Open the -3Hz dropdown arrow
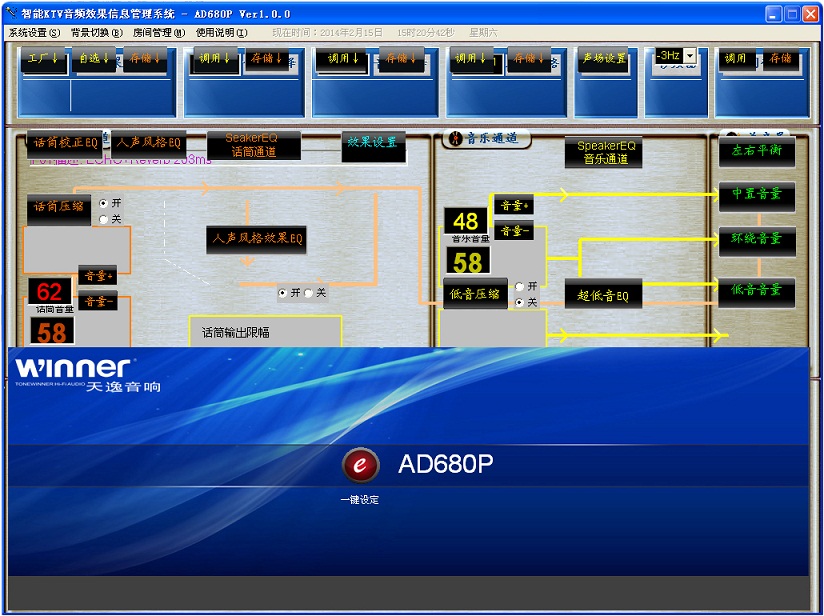Screen dimensions: 824x616 click(691, 55)
